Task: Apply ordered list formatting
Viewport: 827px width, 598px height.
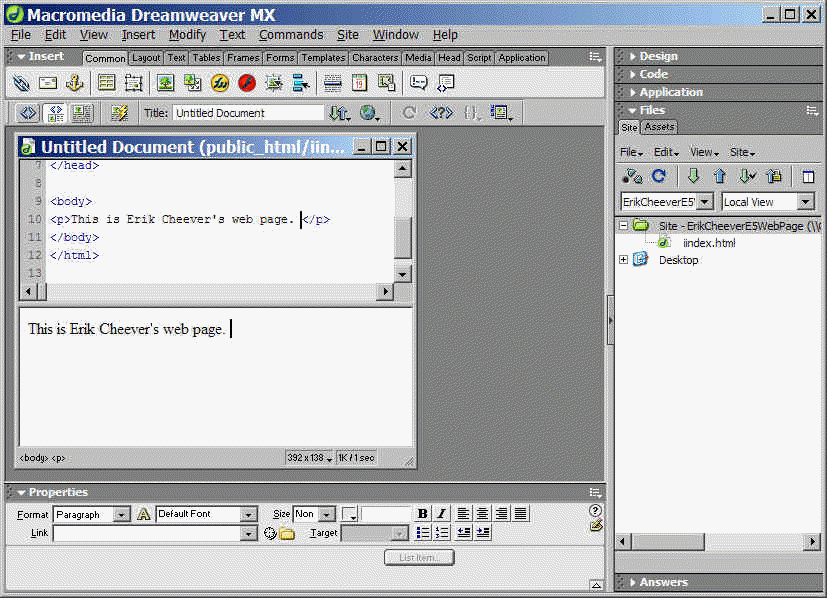Action: pos(442,533)
